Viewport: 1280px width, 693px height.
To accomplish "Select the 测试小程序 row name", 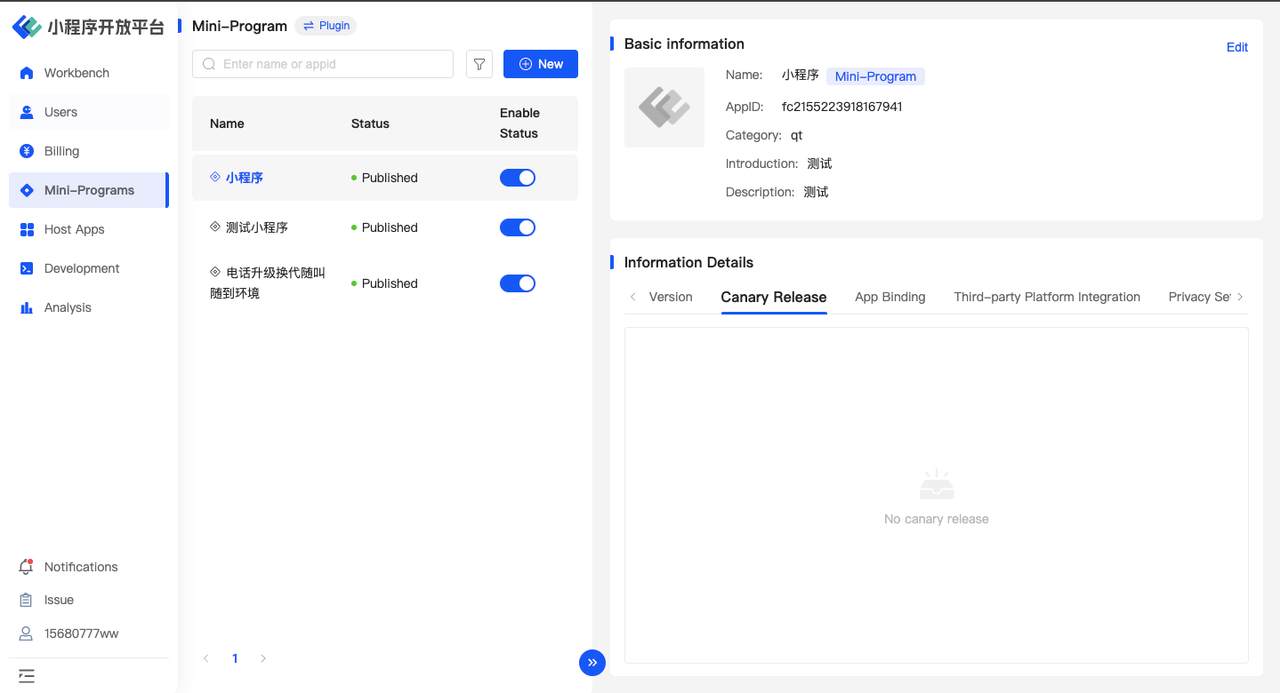I will [x=257, y=228].
